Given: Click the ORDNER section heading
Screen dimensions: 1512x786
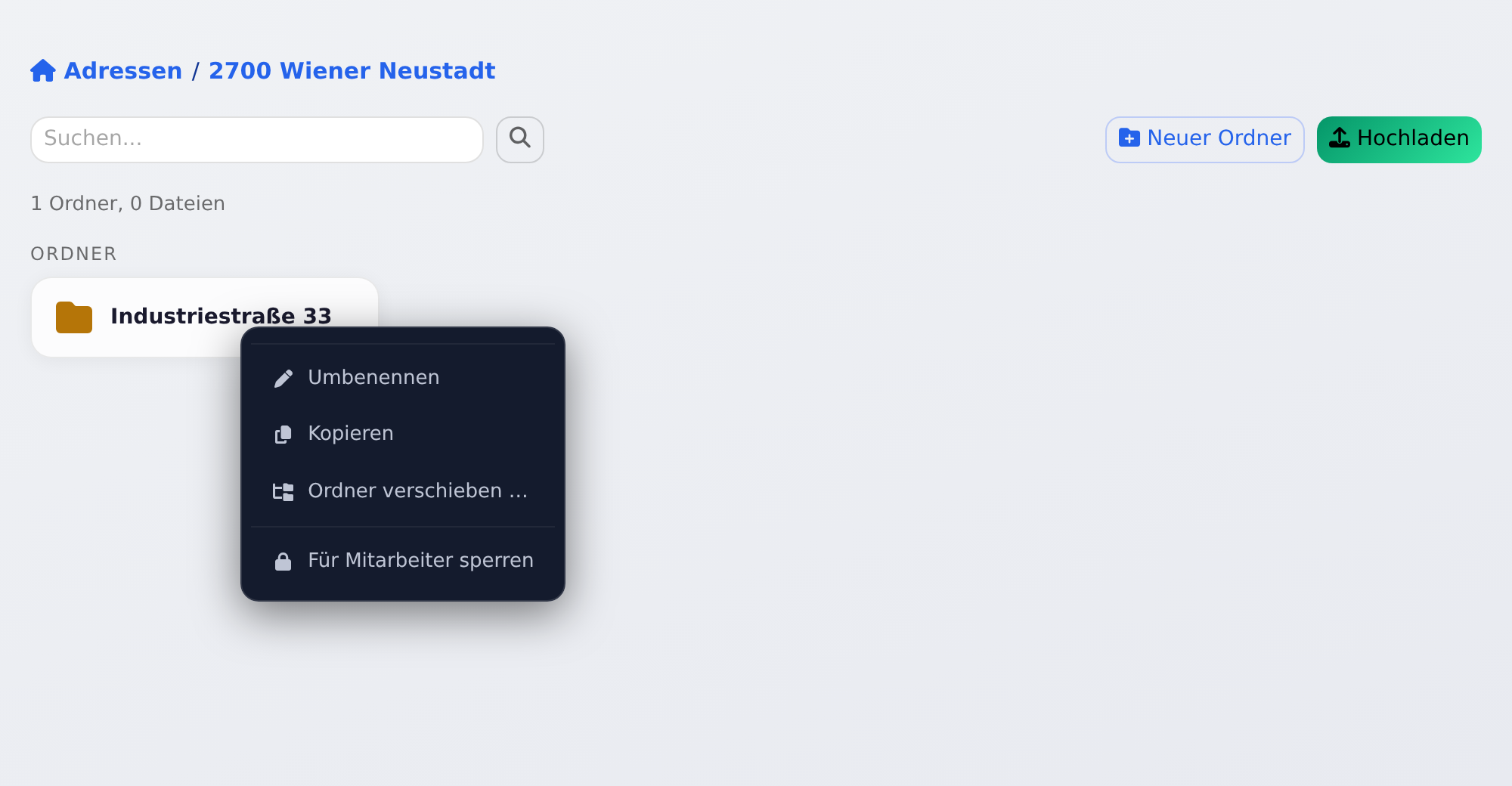Looking at the screenshot, I should [73, 254].
